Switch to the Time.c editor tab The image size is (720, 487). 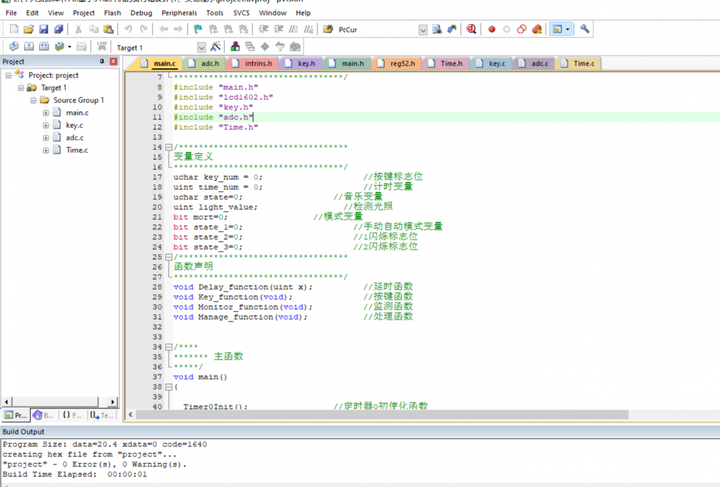click(x=578, y=63)
